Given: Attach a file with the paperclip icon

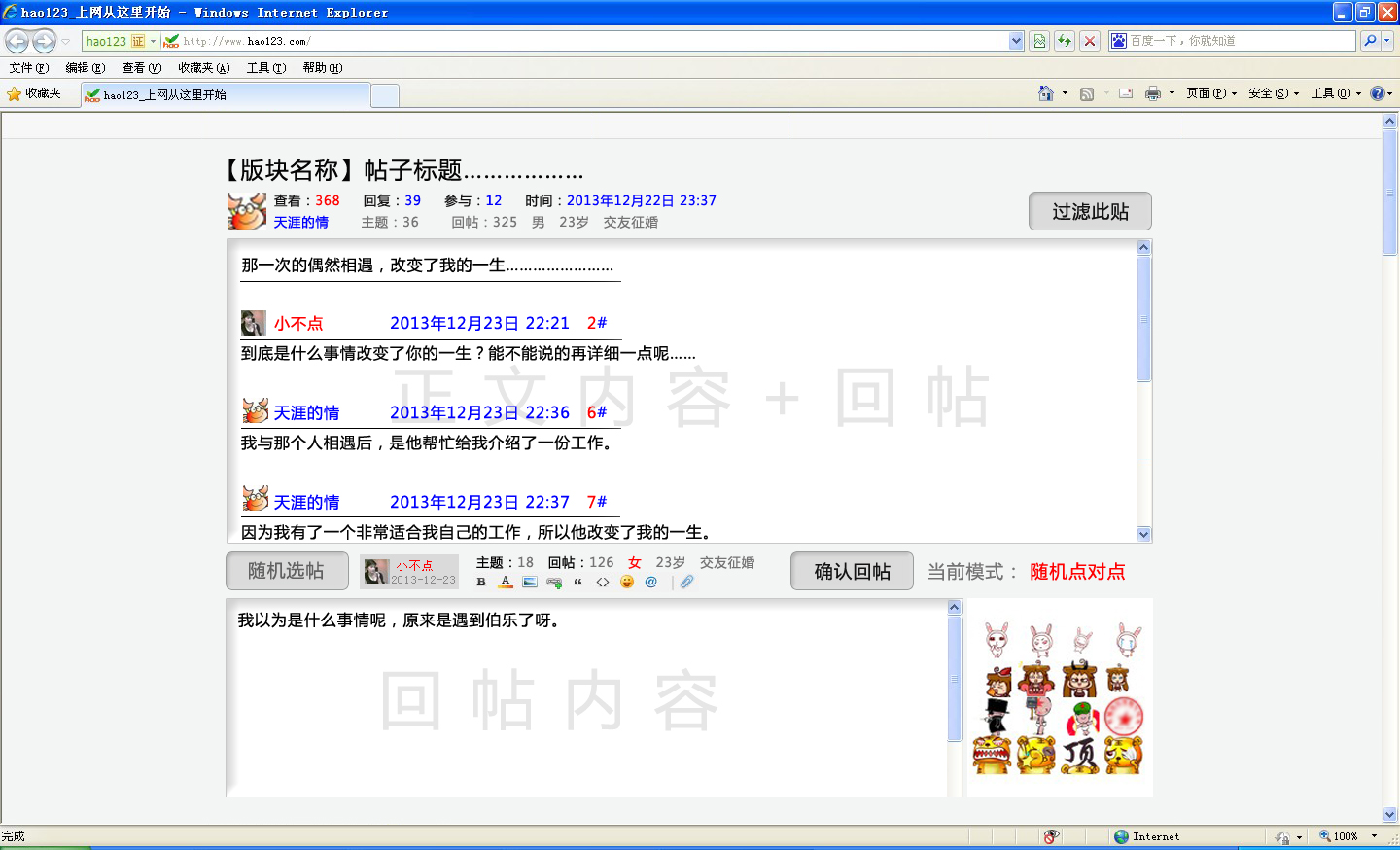Looking at the screenshot, I should pos(686,582).
